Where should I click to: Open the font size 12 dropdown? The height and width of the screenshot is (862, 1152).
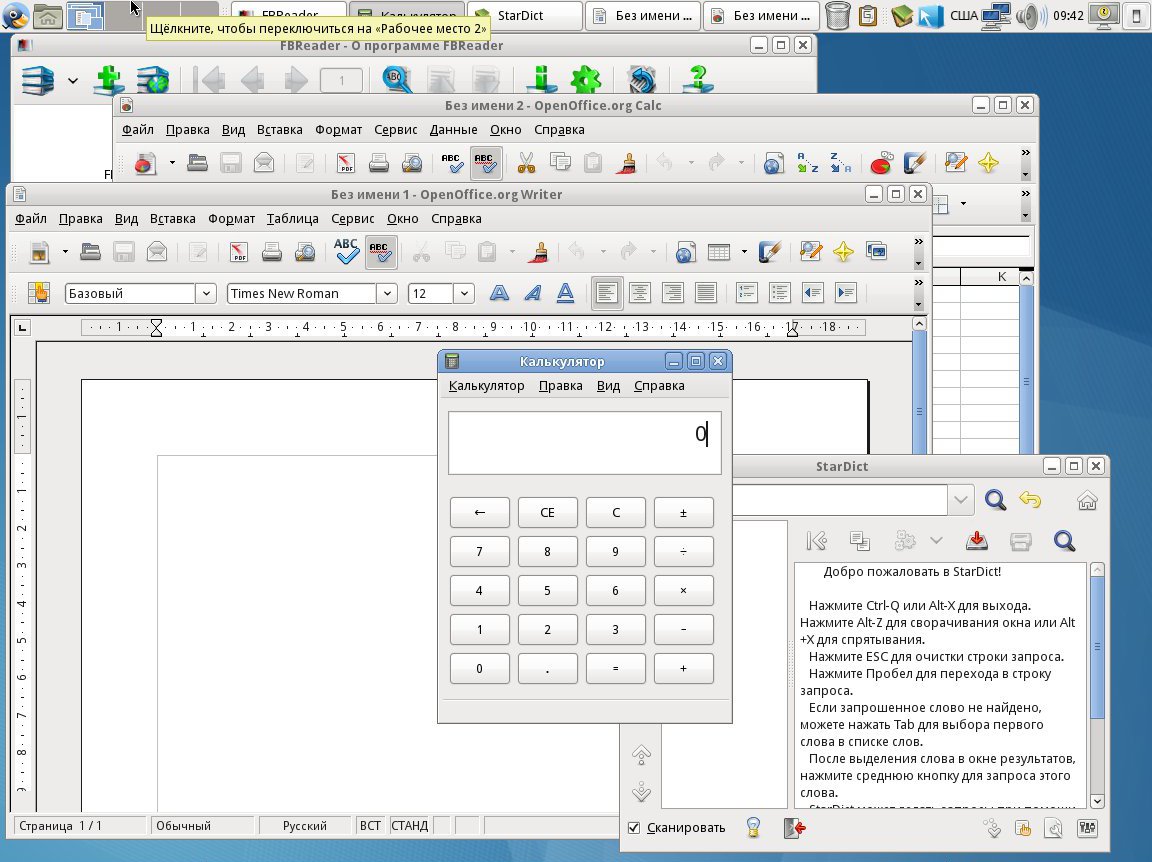click(x=464, y=293)
